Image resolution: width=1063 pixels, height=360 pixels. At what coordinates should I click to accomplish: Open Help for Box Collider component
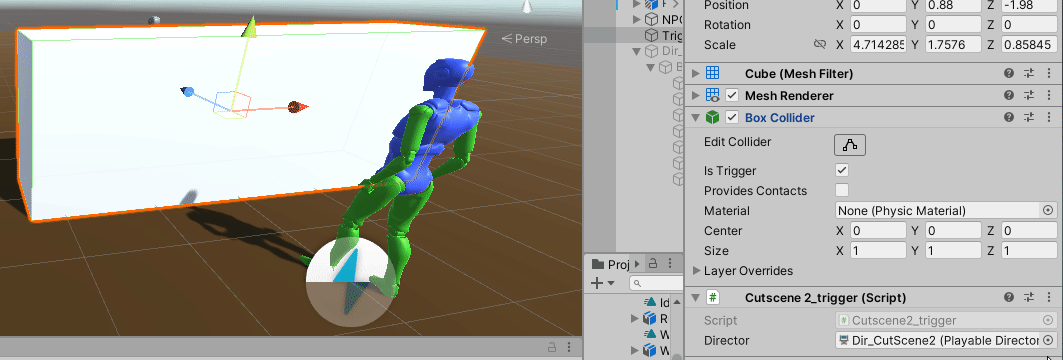[1009, 117]
